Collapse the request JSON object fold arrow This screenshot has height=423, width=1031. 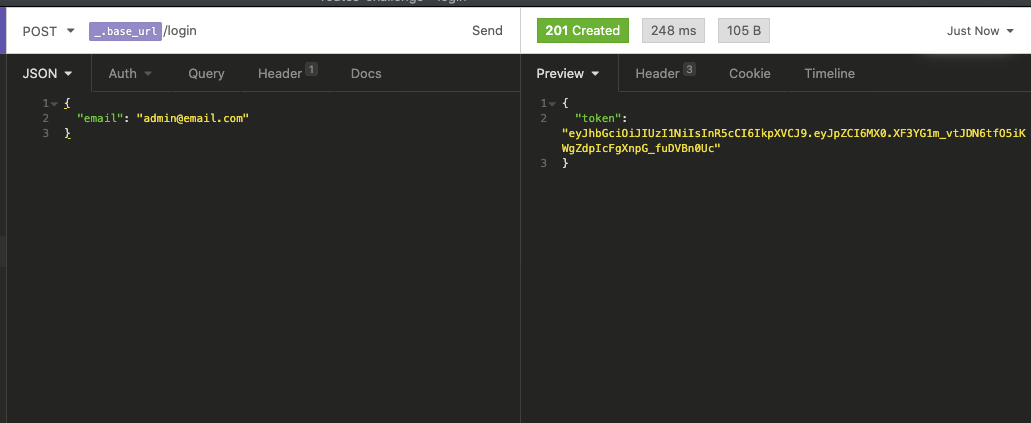point(54,103)
